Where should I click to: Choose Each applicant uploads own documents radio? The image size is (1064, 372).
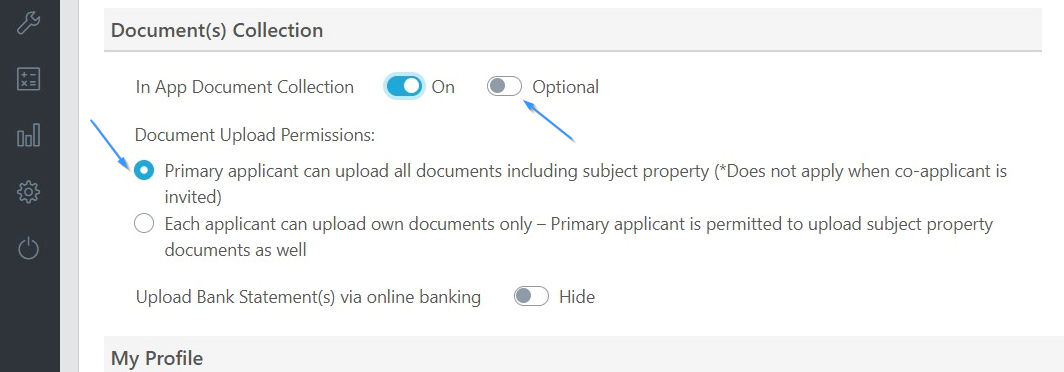click(x=144, y=223)
